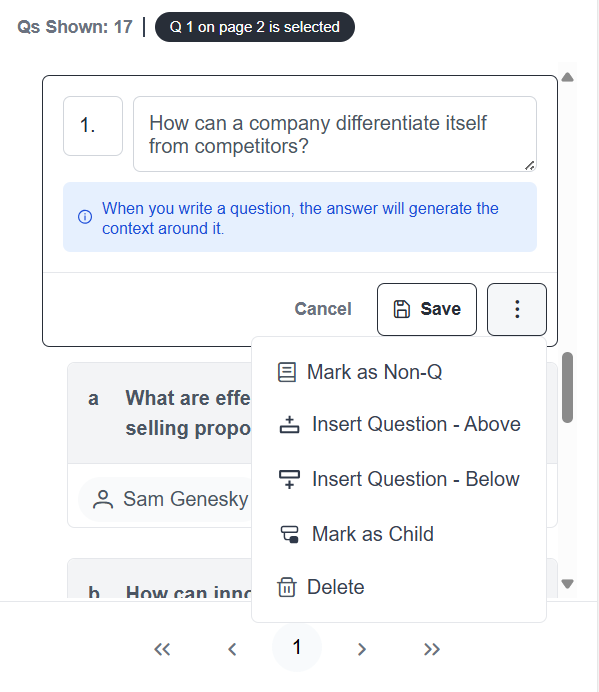
Task: Click the Insert Question Above icon
Action: (289, 425)
